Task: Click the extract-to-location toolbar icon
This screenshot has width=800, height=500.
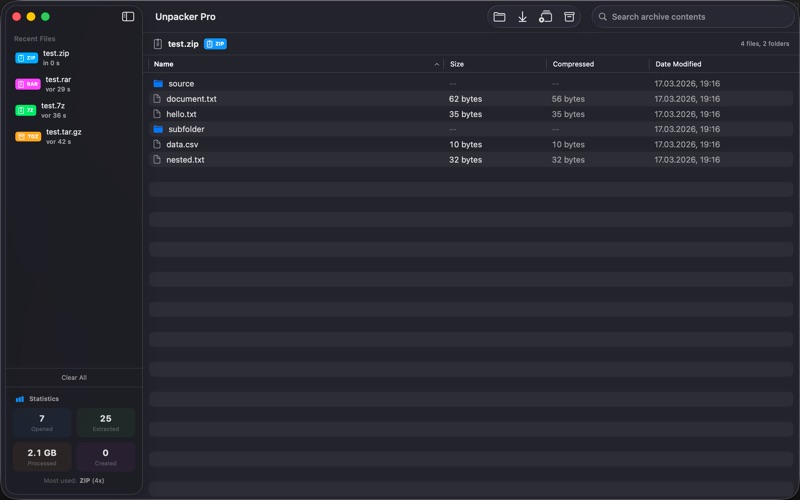Action: [x=545, y=17]
